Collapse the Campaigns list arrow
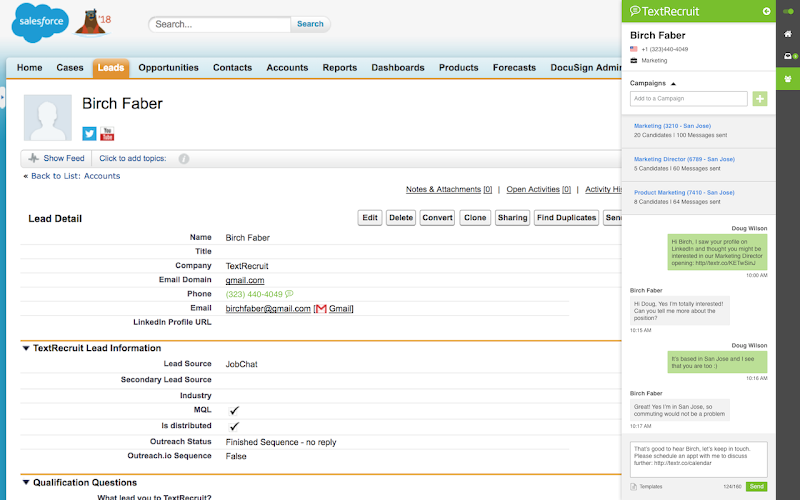The image size is (800, 500). point(673,83)
